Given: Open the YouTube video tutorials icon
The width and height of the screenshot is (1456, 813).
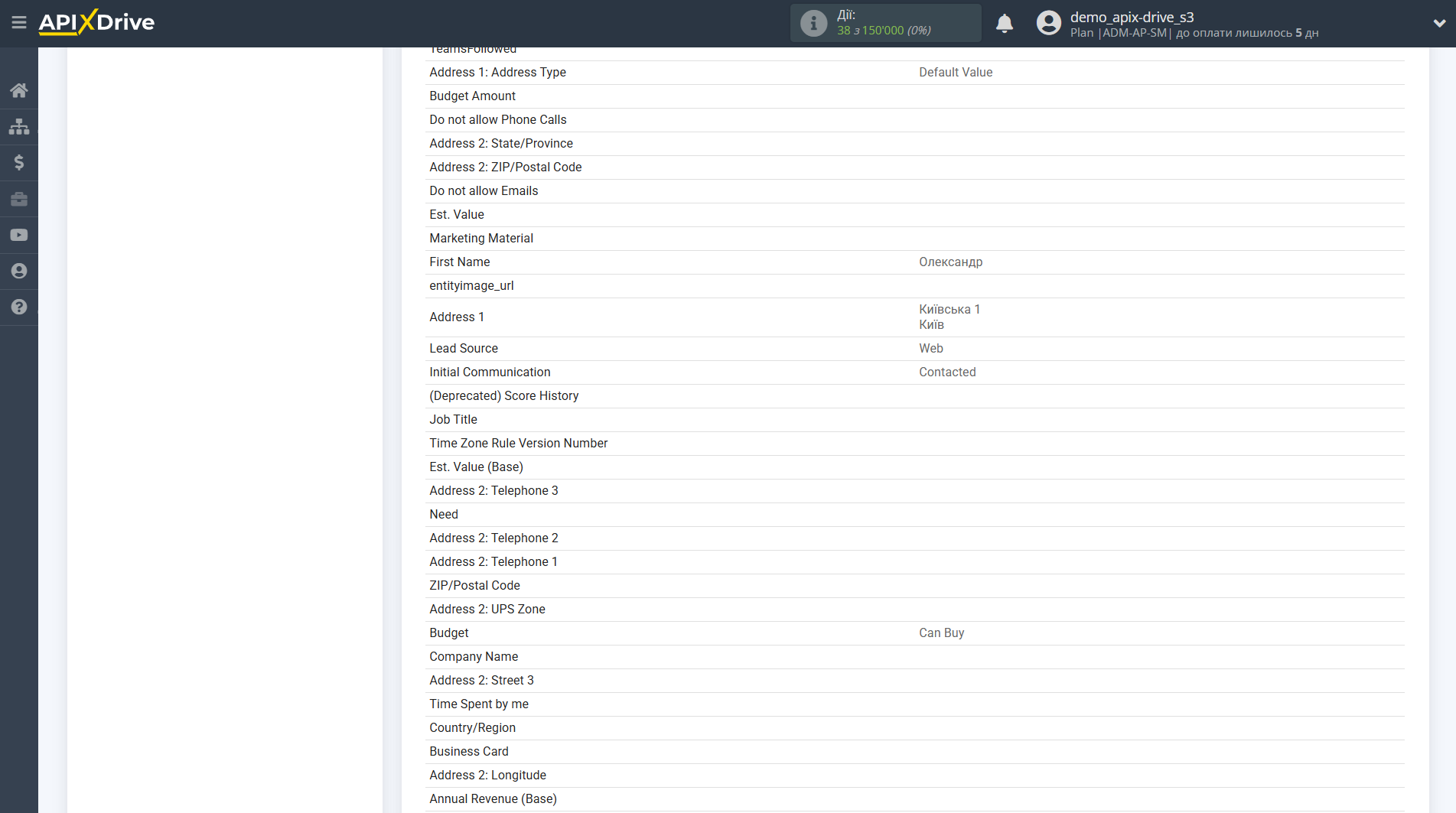Looking at the screenshot, I should point(19,235).
